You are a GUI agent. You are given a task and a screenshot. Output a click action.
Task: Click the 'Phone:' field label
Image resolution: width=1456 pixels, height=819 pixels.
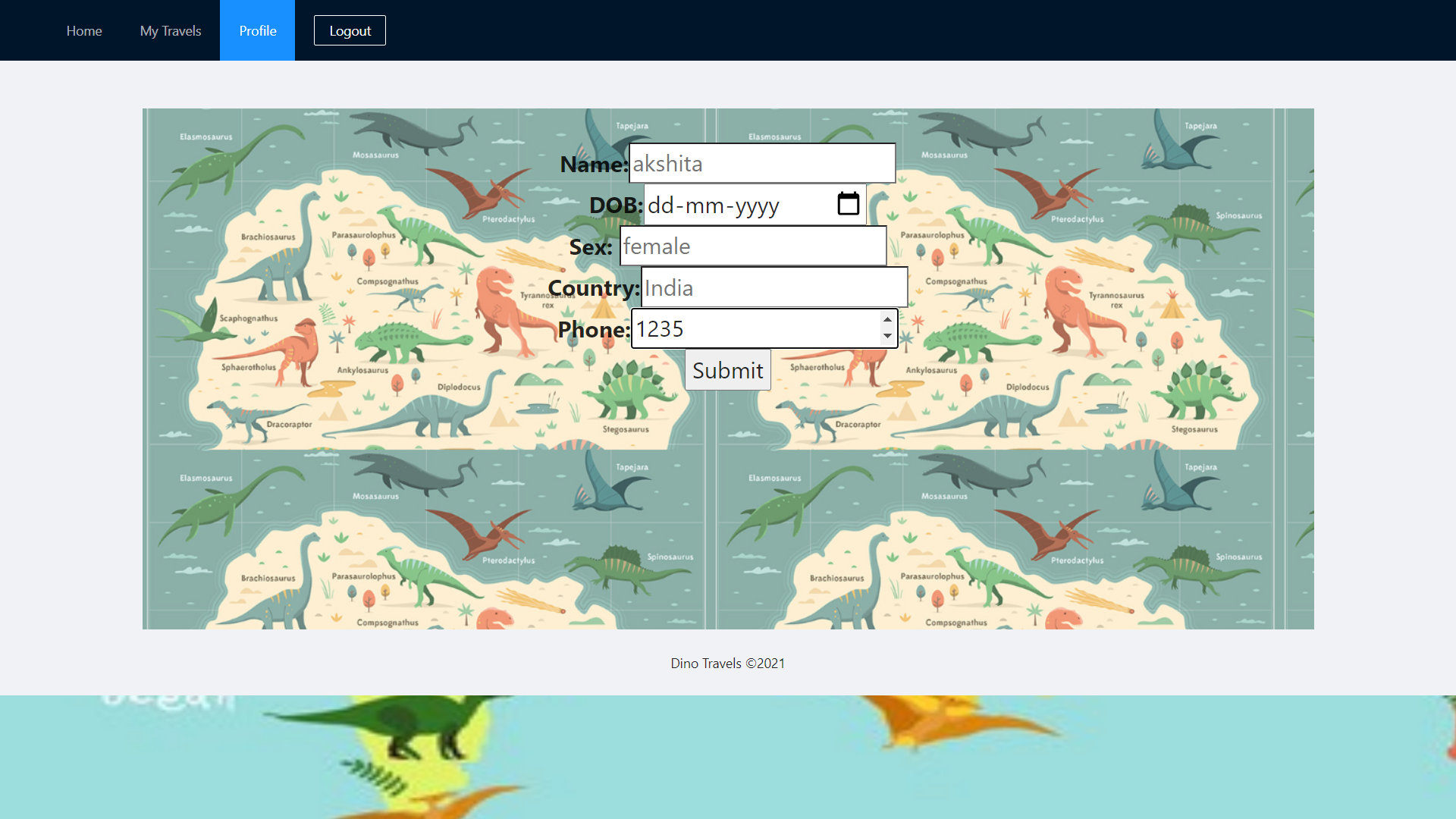pos(594,330)
